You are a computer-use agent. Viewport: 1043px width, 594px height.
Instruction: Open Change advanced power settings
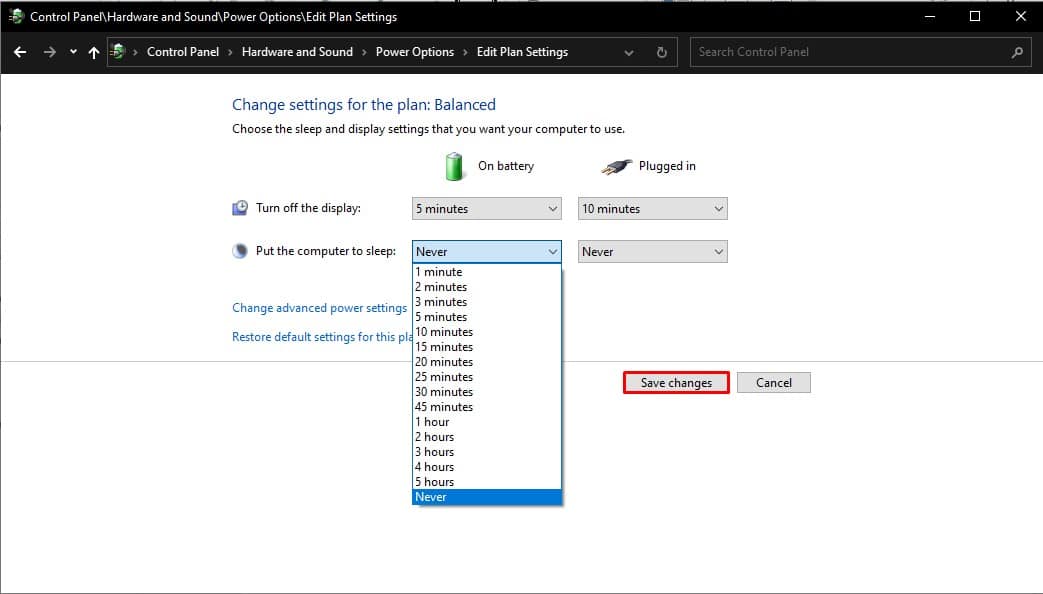point(317,307)
